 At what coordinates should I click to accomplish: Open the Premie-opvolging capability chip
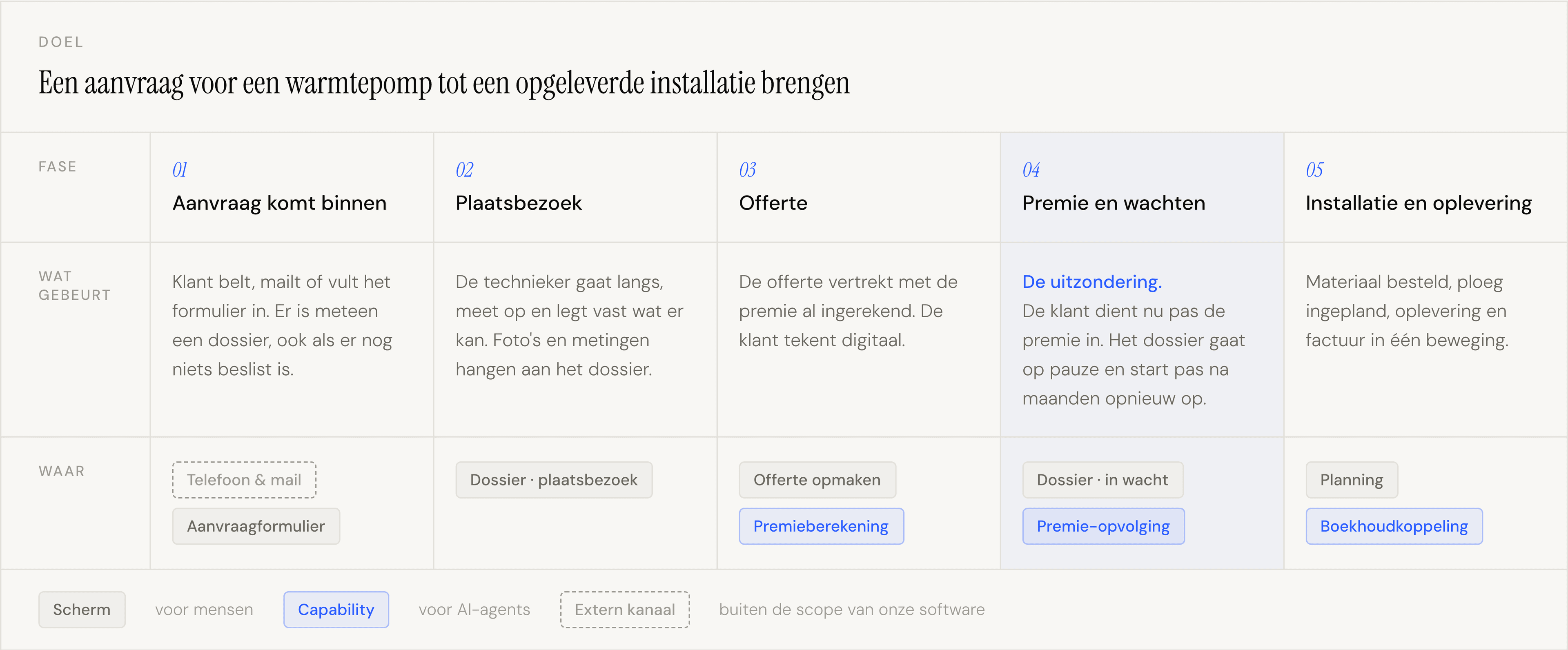coord(1103,526)
